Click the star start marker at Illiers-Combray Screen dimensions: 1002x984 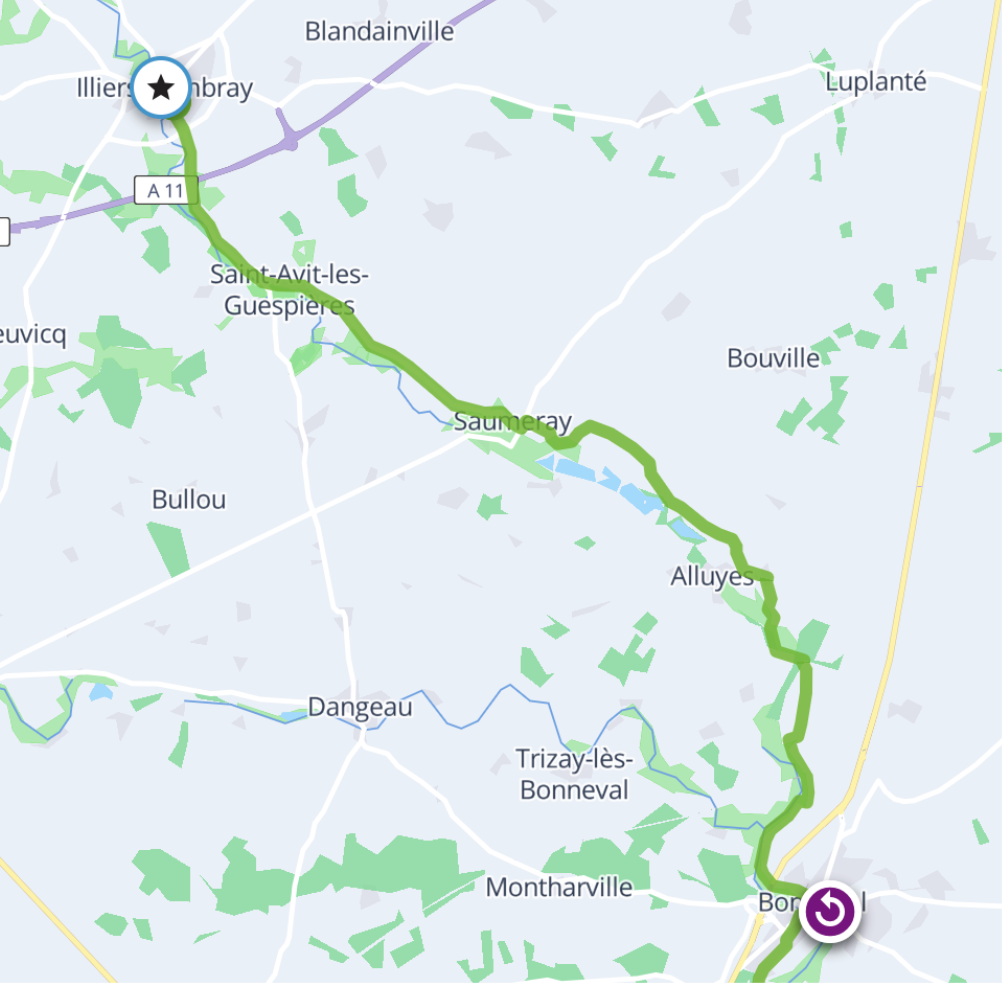pos(161,88)
